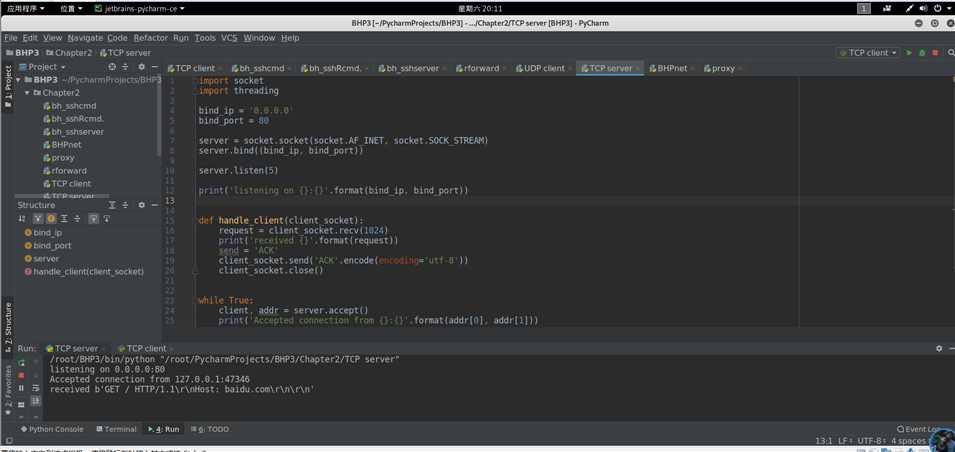This screenshot has height=452, width=955.
Task: Open the VCS menu
Action: pyautogui.click(x=229, y=38)
